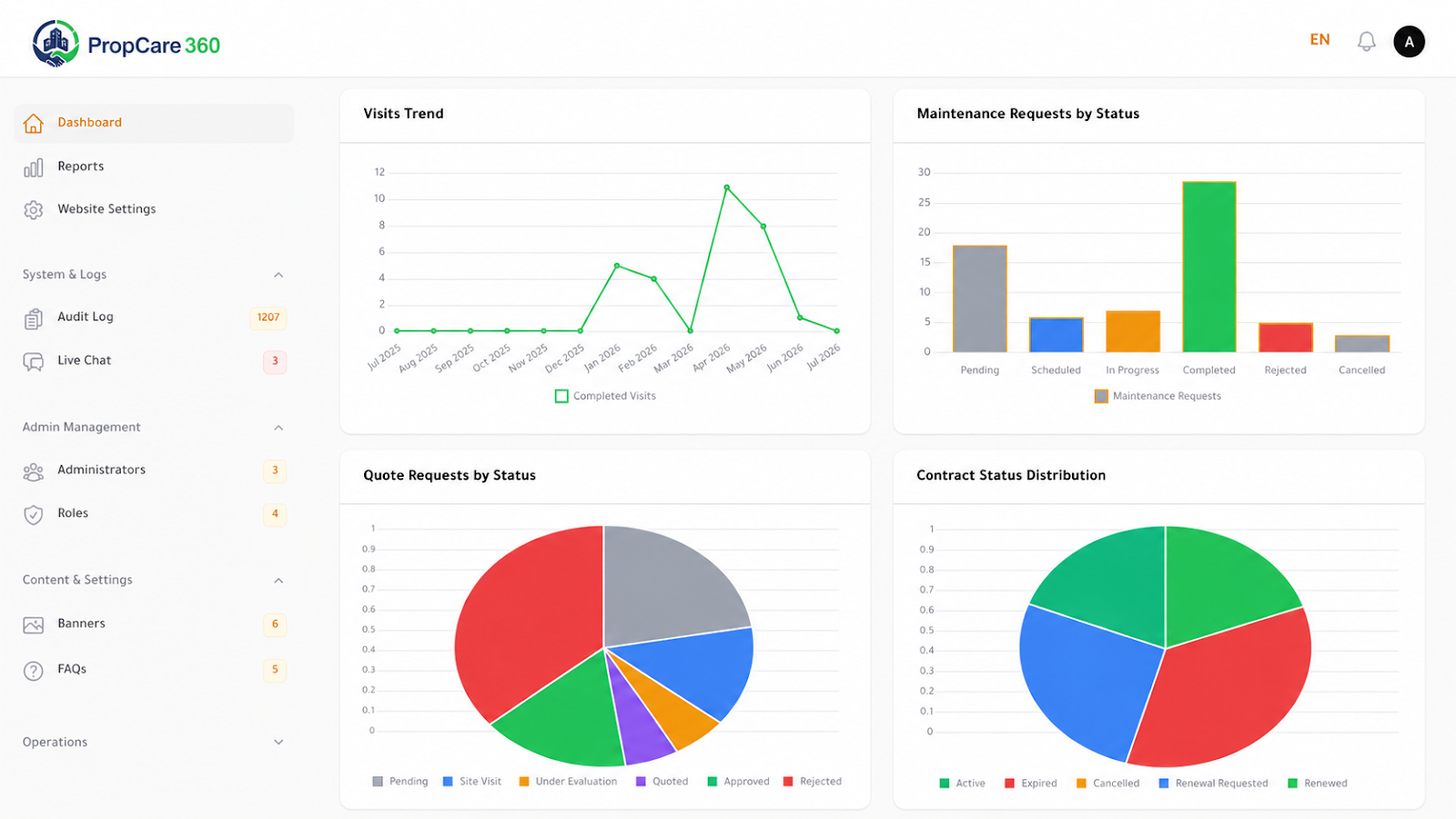Toggle Maintenance Requests legend box
Screen dimensions: 1456x819
[1101, 396]
